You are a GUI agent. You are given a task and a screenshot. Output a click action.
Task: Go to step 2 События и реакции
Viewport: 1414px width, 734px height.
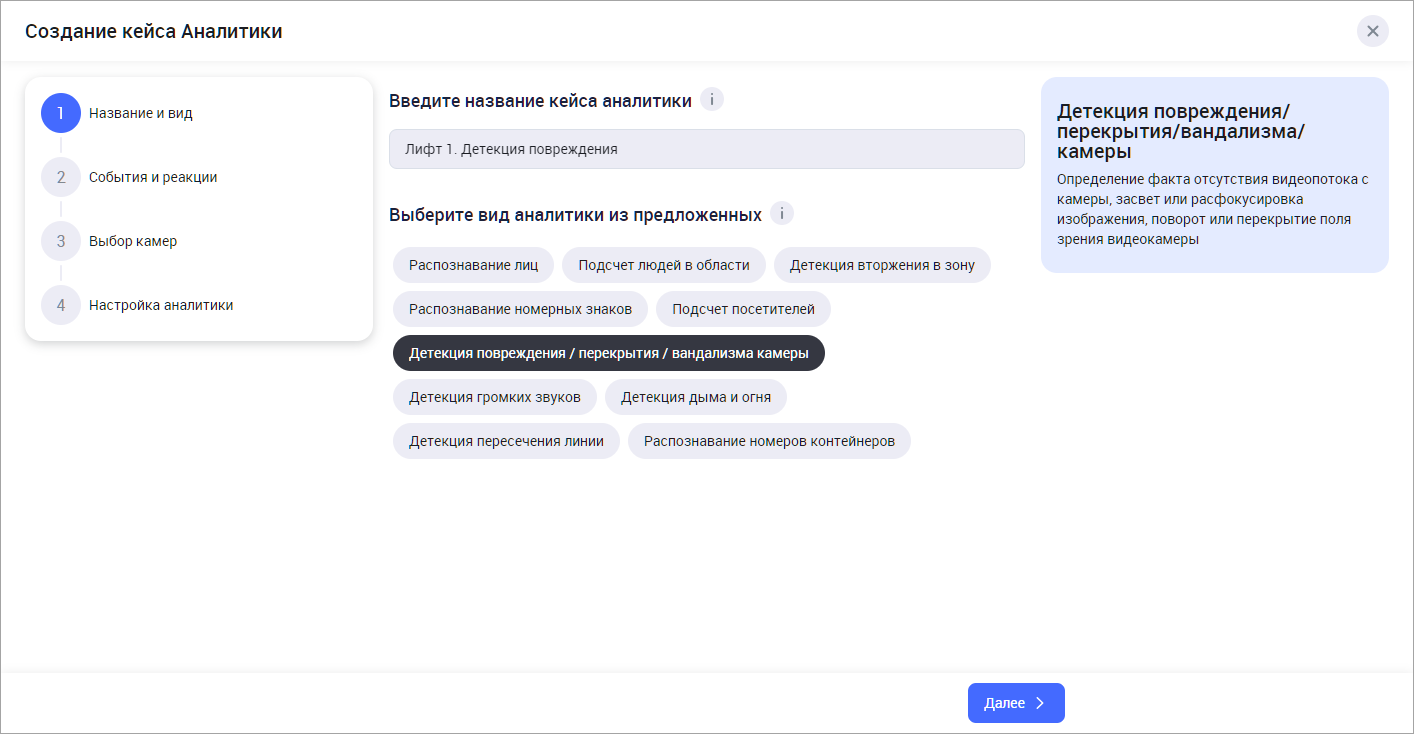tap(152, 177)
